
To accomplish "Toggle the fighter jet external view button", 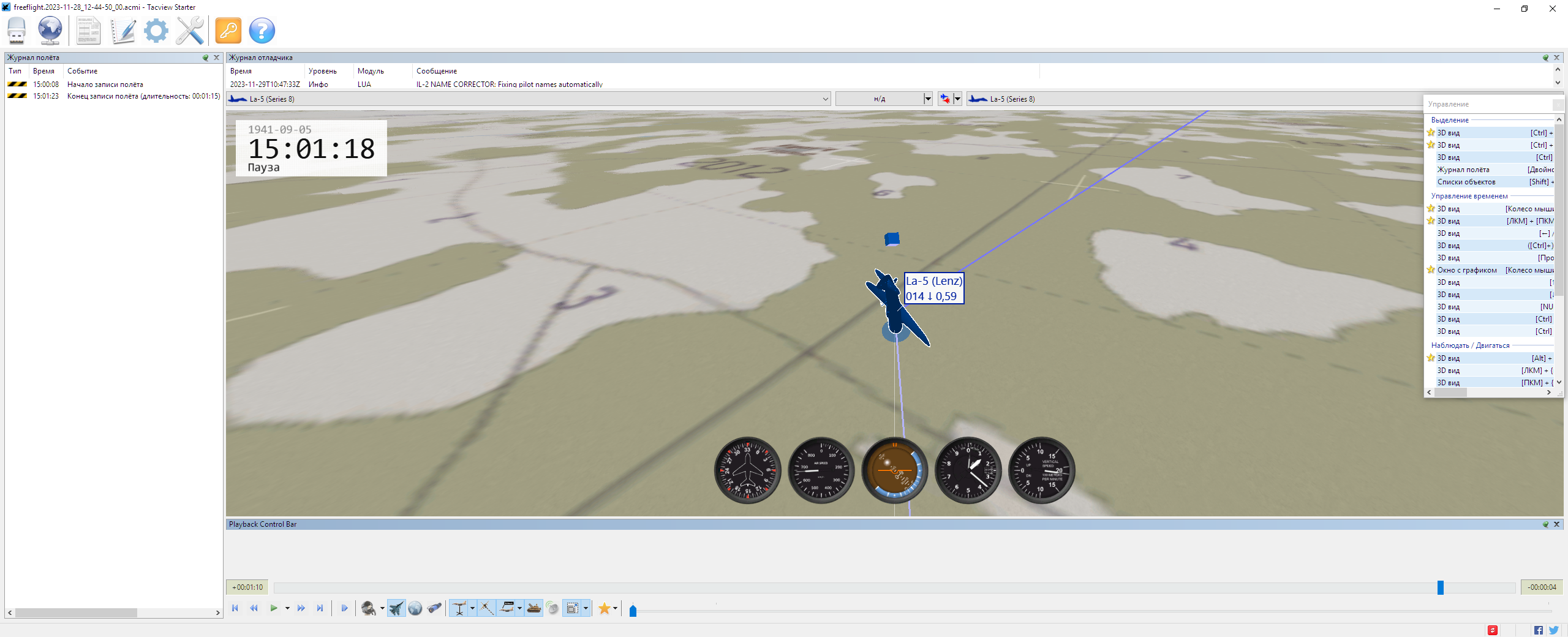I will tap(396, 608).
